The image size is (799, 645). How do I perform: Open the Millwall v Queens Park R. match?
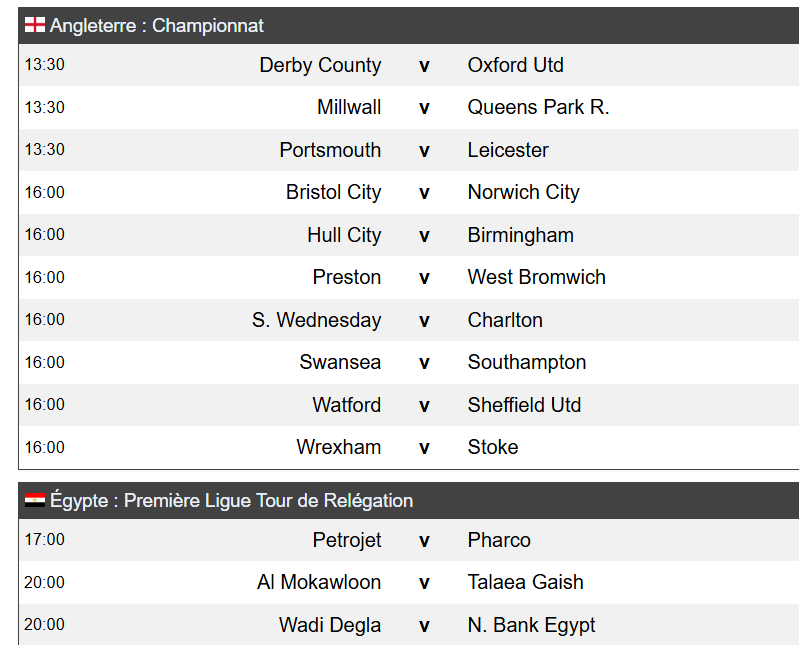[x=424, y=108]
